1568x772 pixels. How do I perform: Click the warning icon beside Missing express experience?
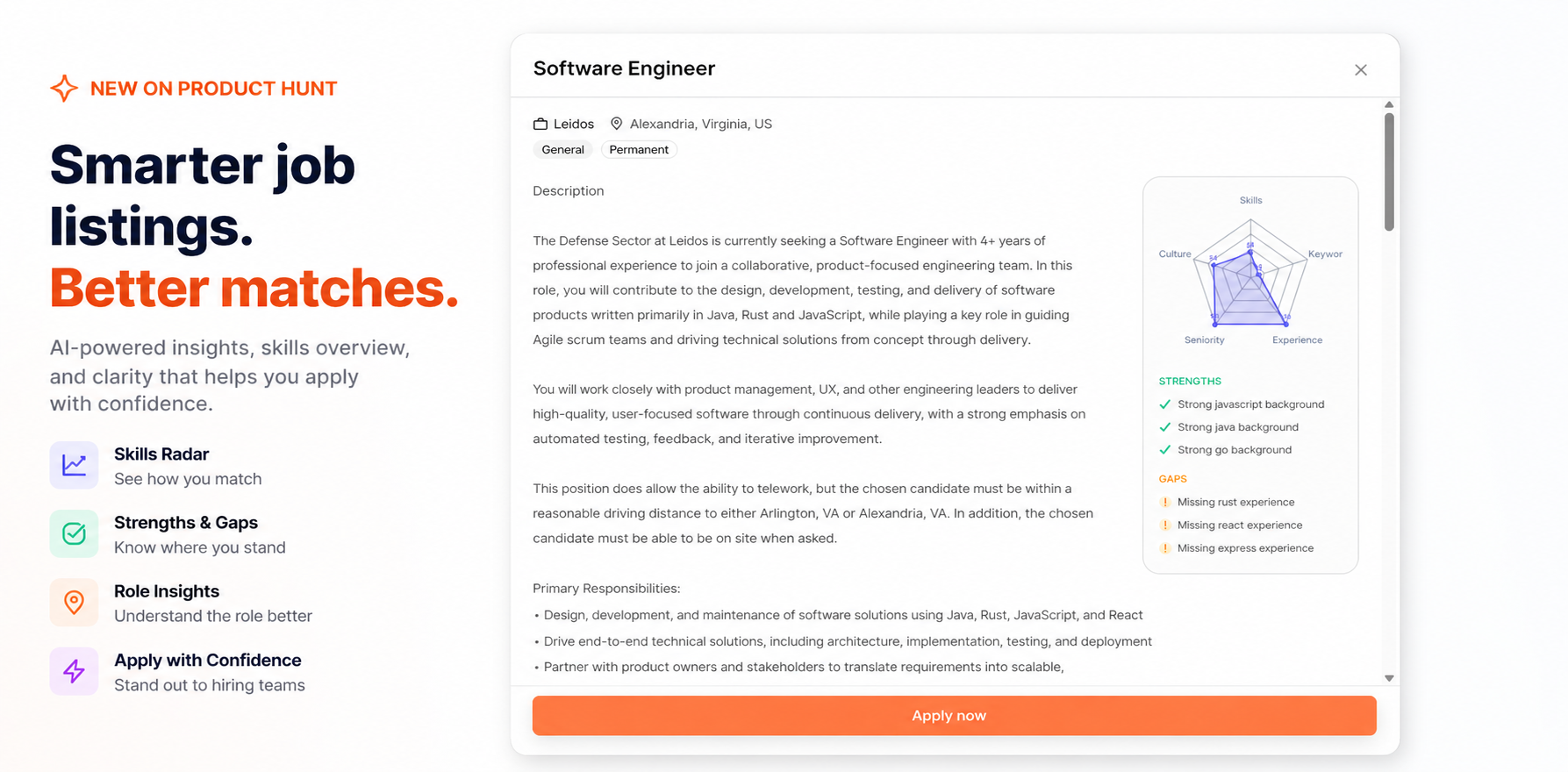pyautogui.click(x=1165, y=547)
